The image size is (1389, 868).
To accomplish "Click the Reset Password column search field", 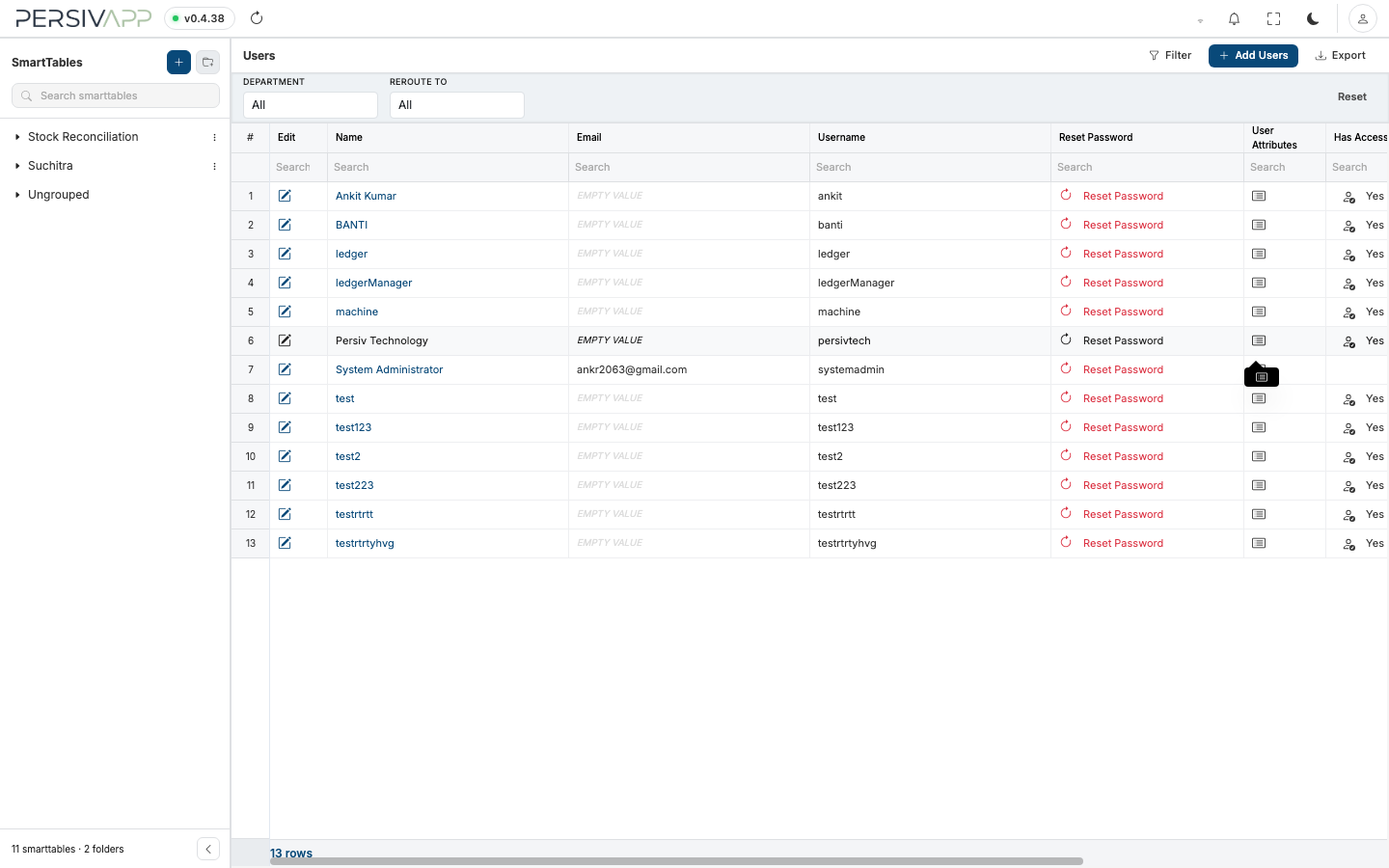I will click(x=1147, y=167).
